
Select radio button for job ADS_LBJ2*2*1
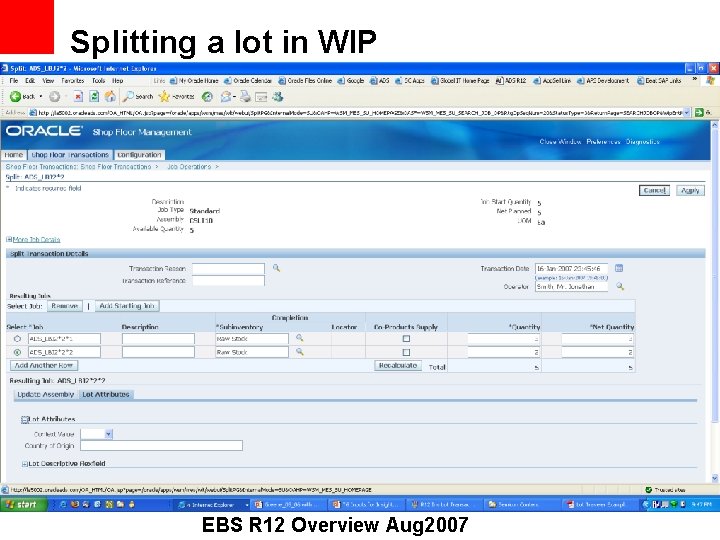[17, 339]
